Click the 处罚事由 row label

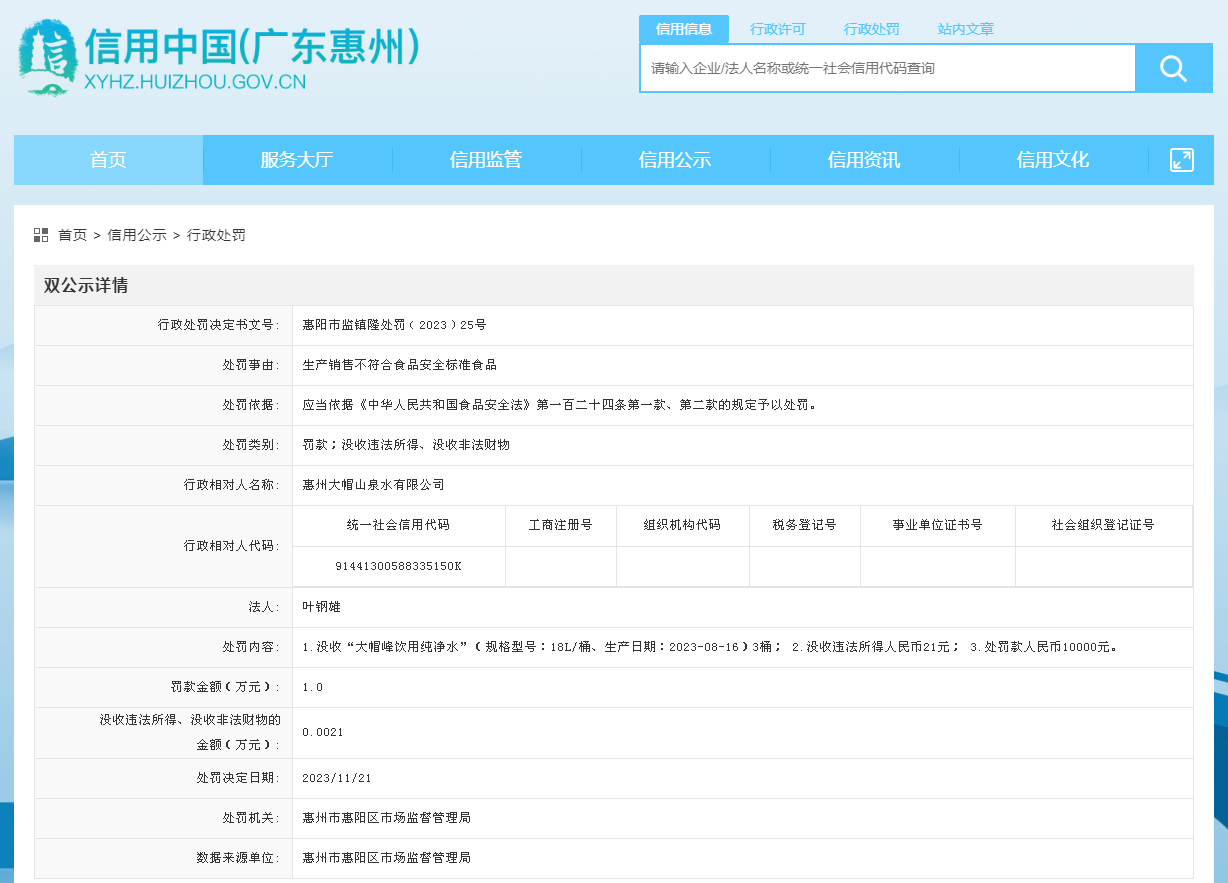pos(251,365)
